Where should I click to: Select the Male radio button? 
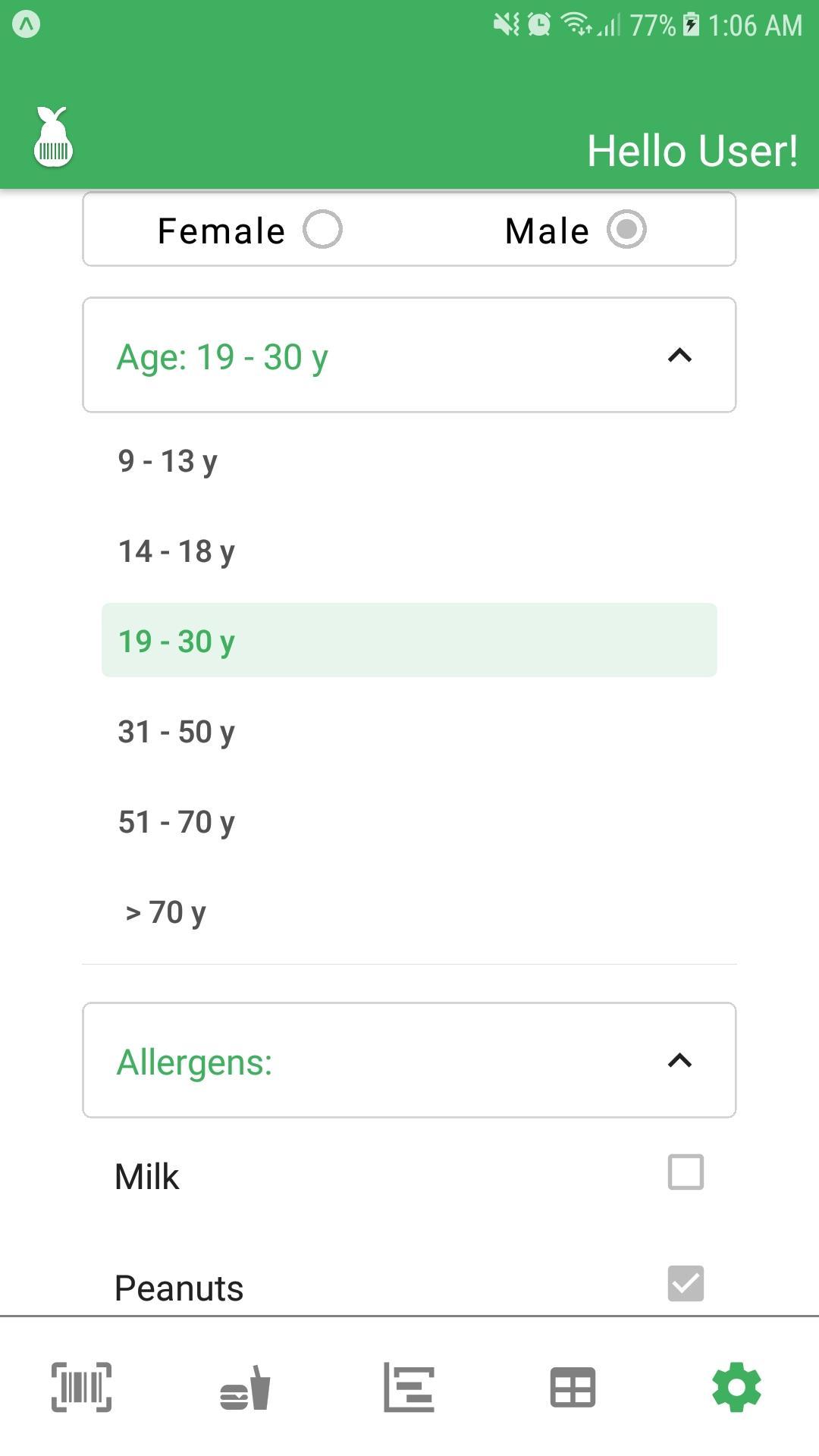click(626, 229)
